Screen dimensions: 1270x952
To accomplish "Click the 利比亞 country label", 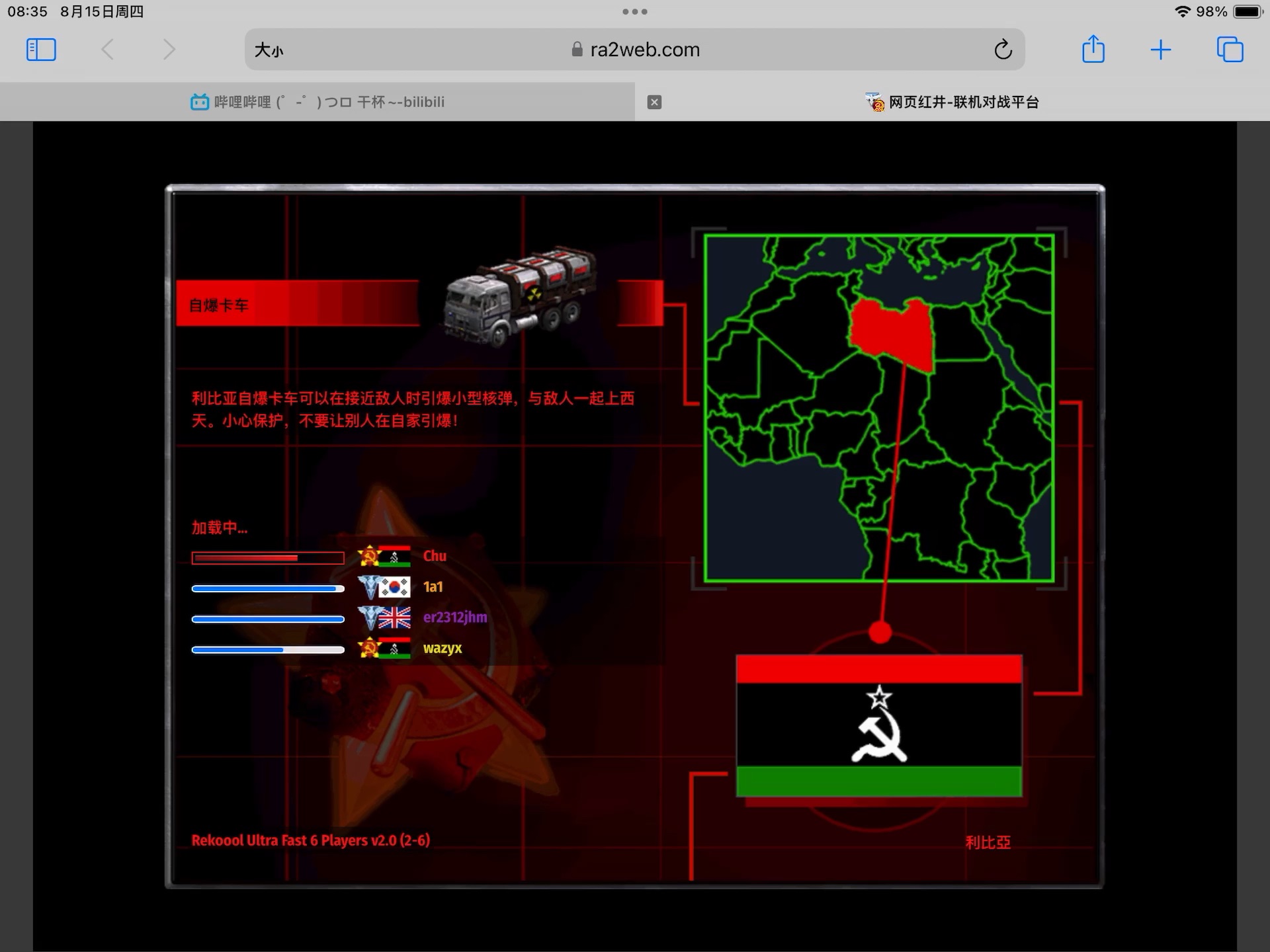I will click(x=988, y=842).
